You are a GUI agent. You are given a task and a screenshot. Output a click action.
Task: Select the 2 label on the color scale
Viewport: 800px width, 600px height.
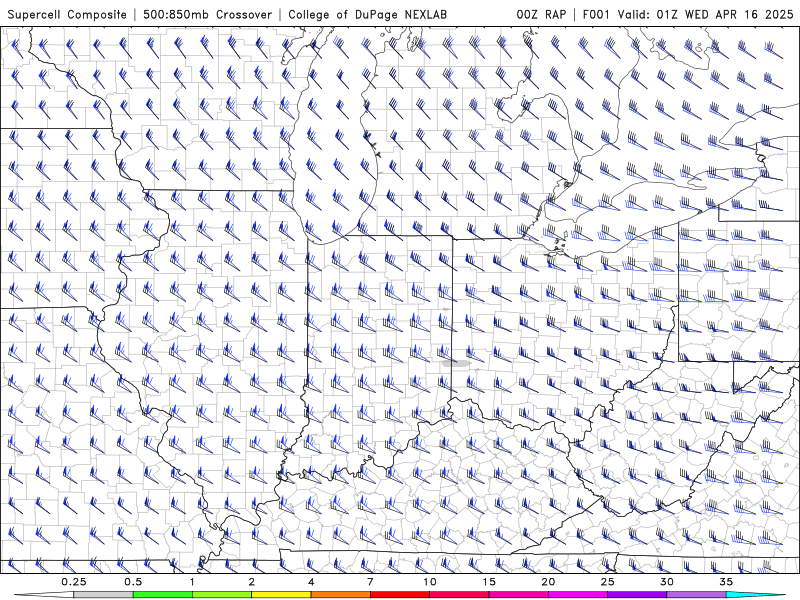(x=252, y=582)
